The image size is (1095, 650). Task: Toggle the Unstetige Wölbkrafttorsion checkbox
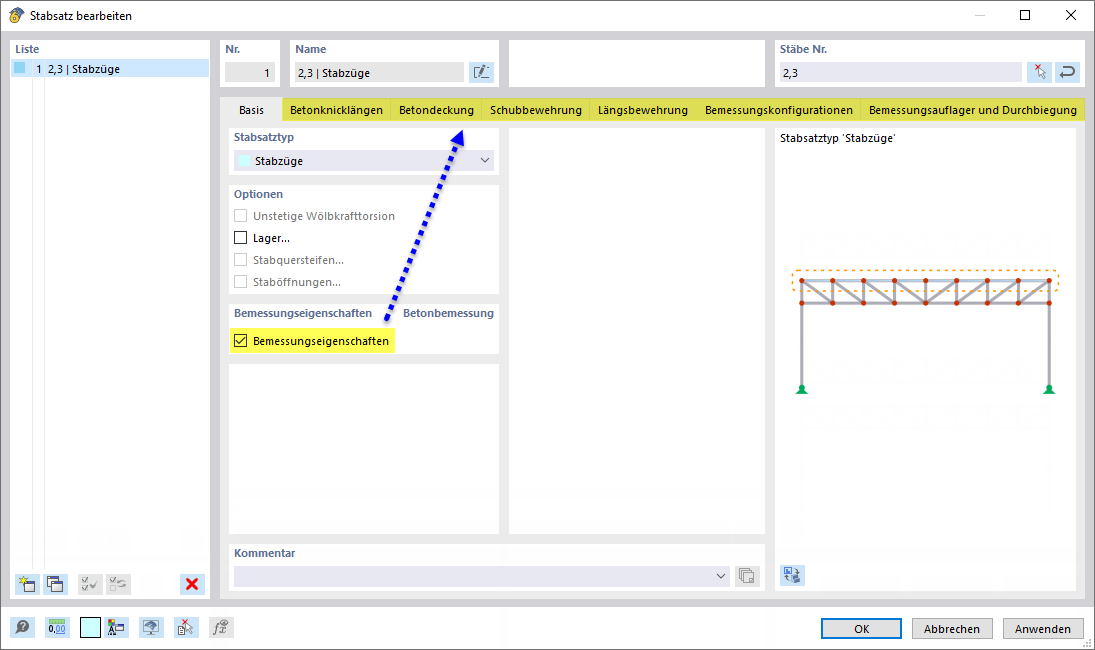[240, 216]
